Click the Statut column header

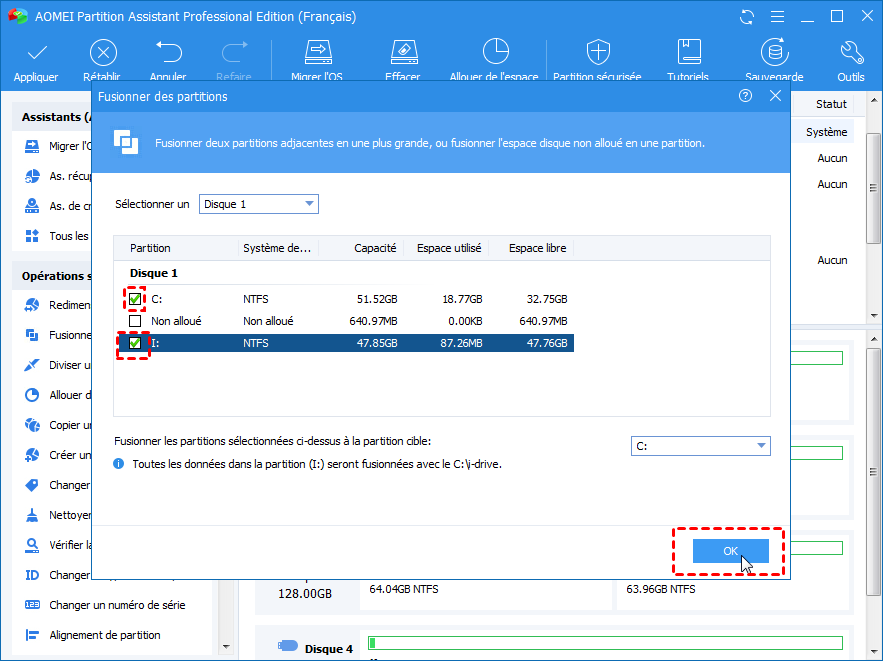[831, 104]
